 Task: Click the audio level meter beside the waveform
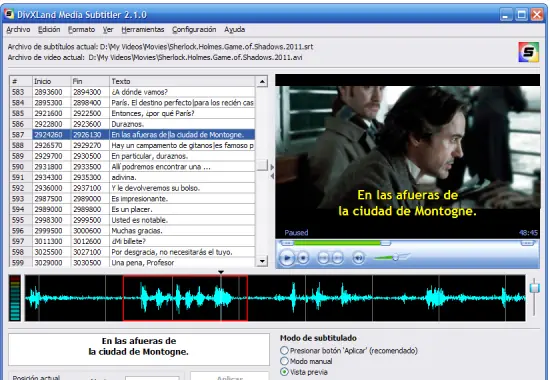(15, 298)
